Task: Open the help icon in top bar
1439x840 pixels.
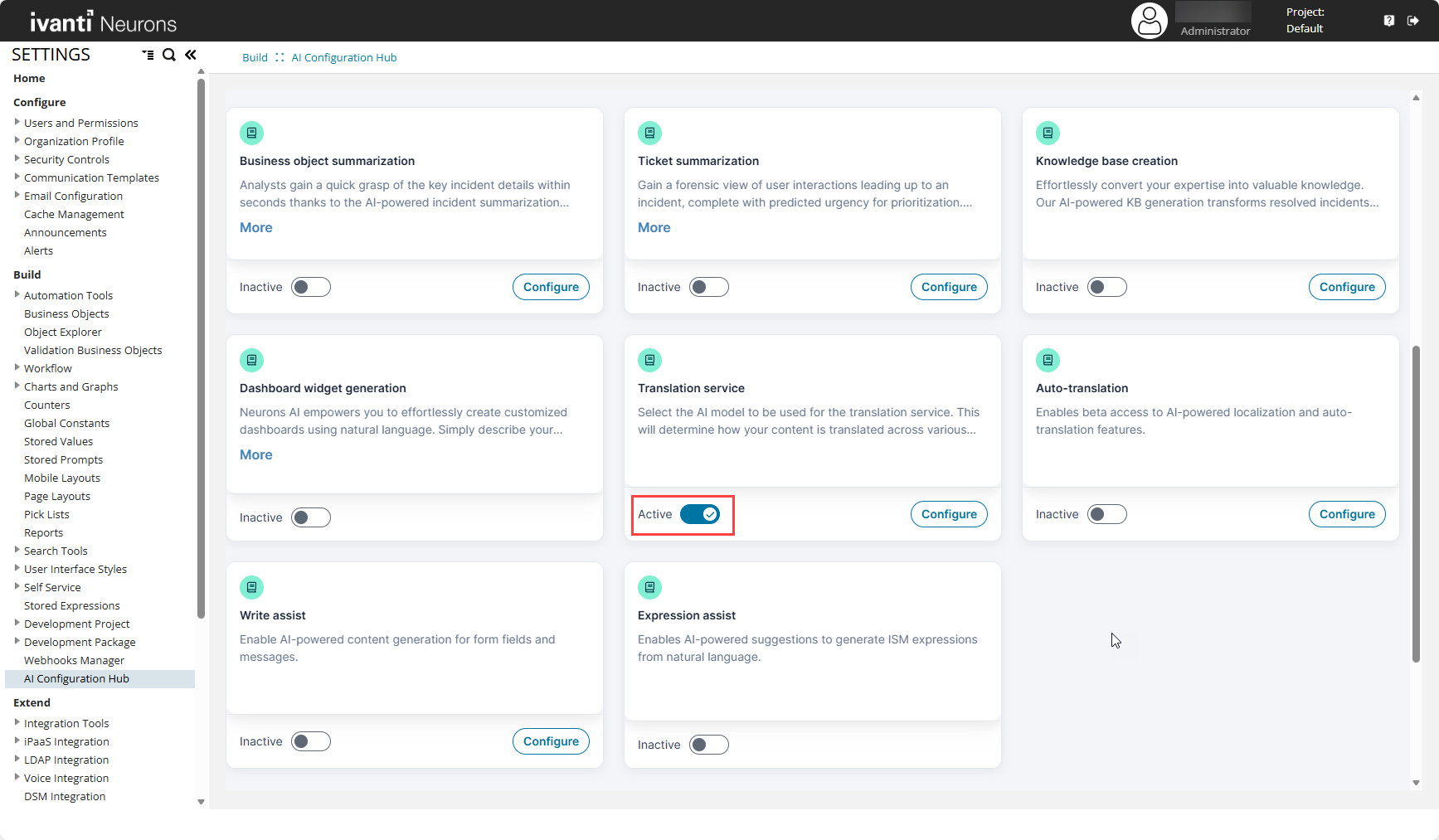Action: pyautogui.click(x=1389, y=21)
